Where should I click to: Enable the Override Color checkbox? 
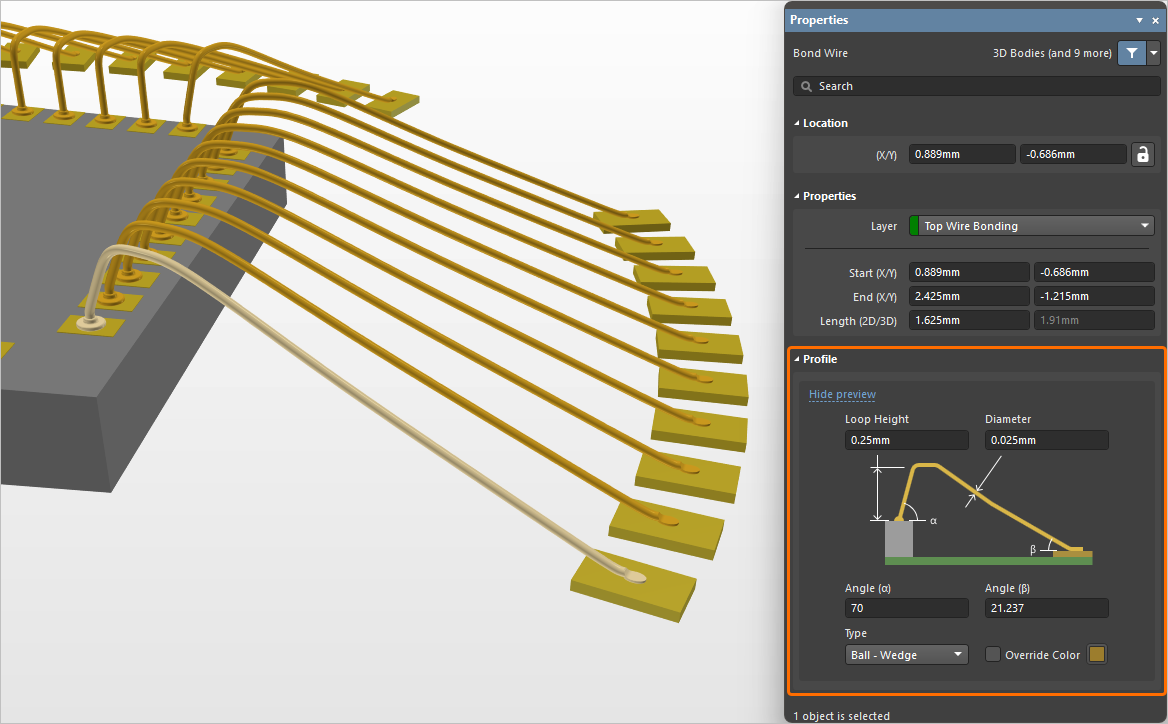993,655
